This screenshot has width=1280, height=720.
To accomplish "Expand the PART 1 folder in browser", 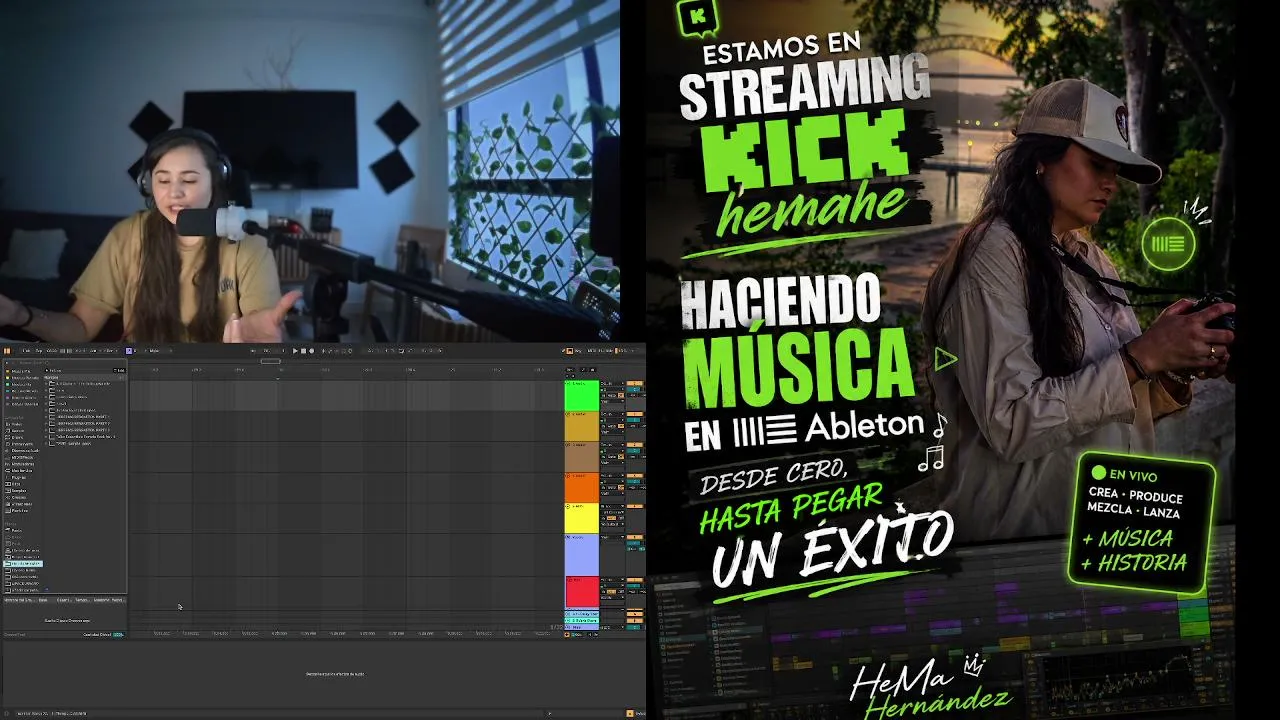I will (x=47, y=417).
